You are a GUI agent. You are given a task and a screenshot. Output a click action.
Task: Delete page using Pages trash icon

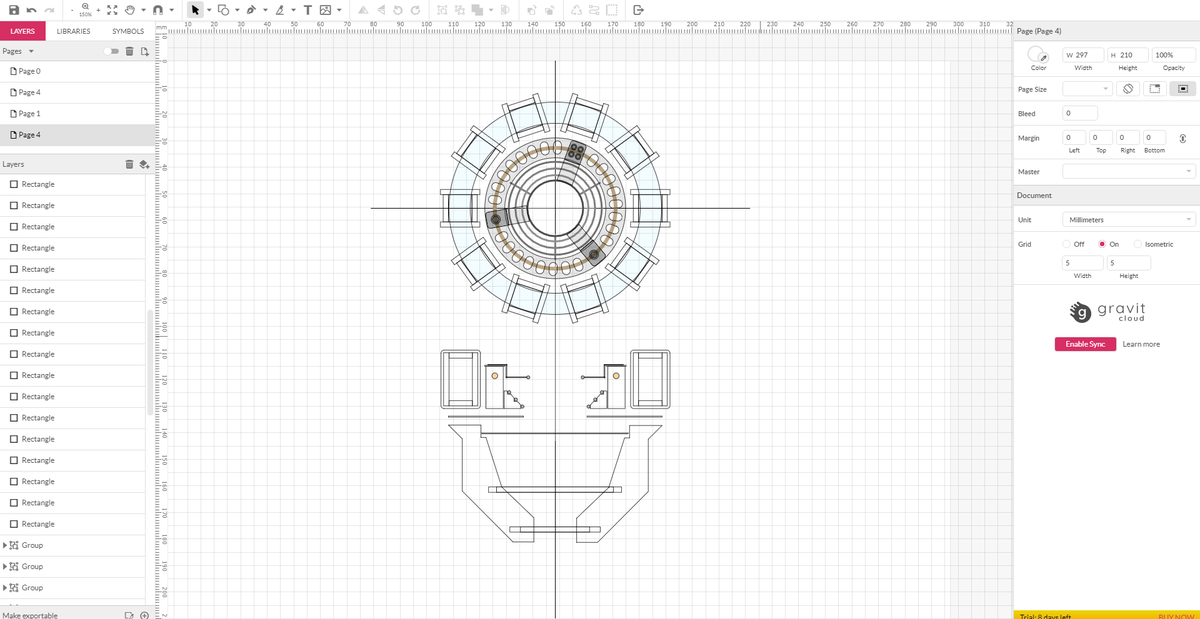tap(129, 51)
